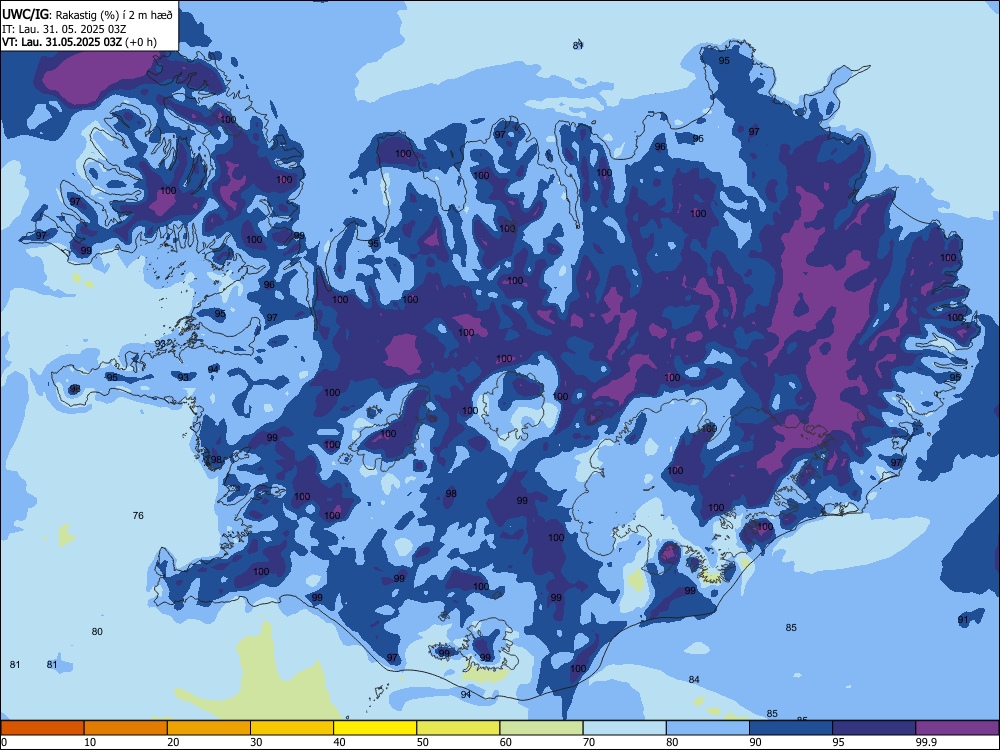Click the "UWC/IG: Rakastig (%) í 2 m hæð" title
The height and width of the screenshot is (750, 1000).
87,14
